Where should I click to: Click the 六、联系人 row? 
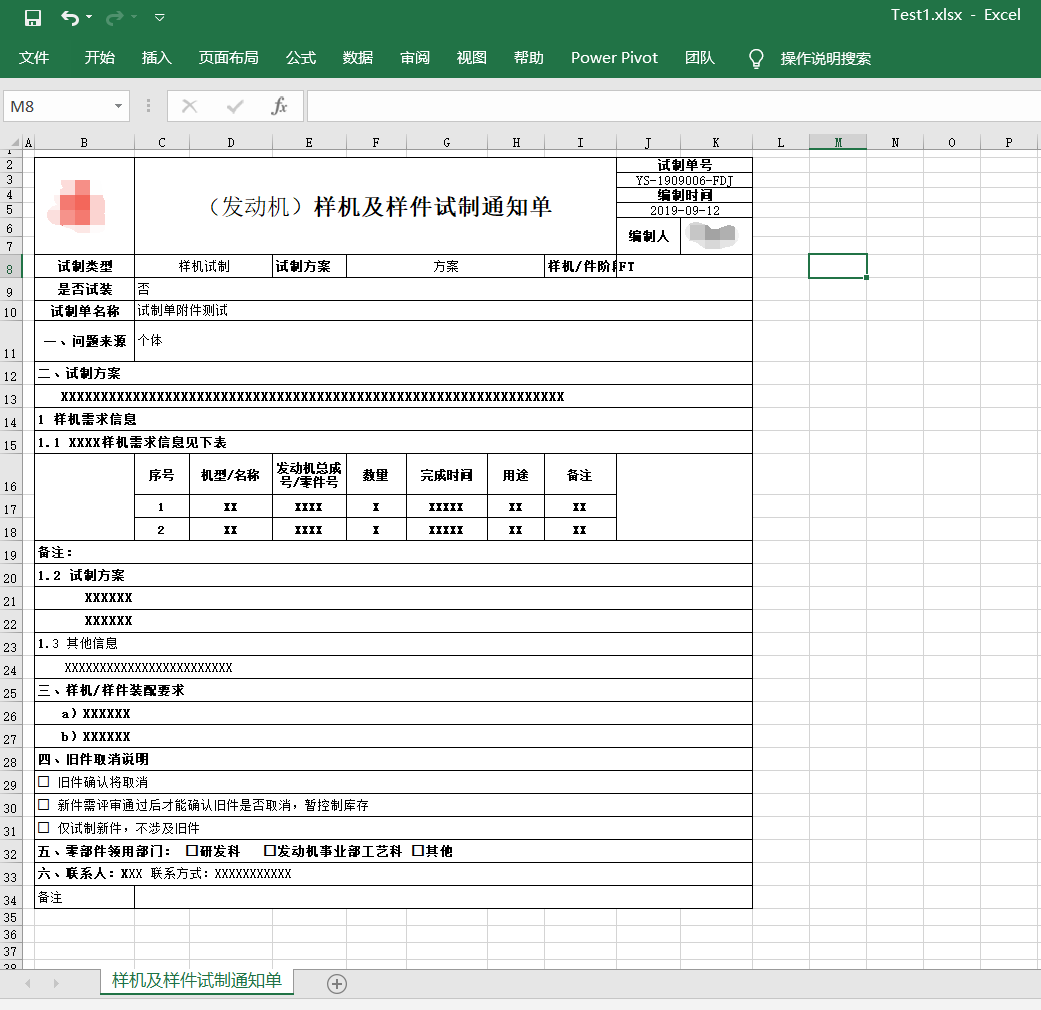[393, 874]
